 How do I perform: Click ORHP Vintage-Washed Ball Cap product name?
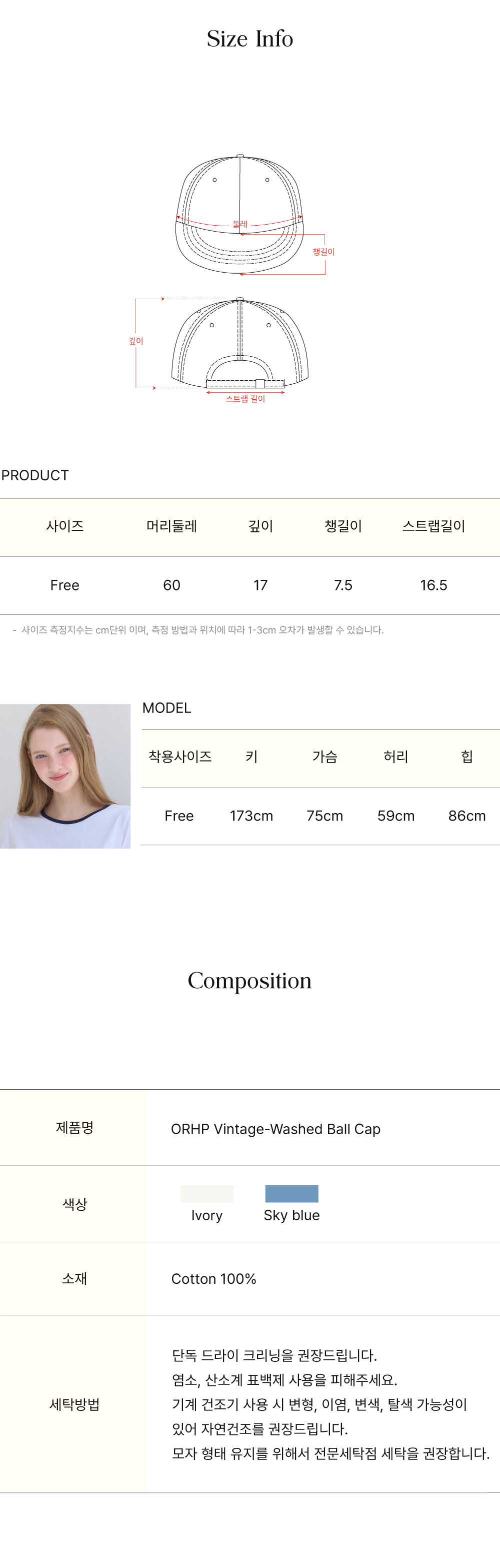pos(275,1129)
